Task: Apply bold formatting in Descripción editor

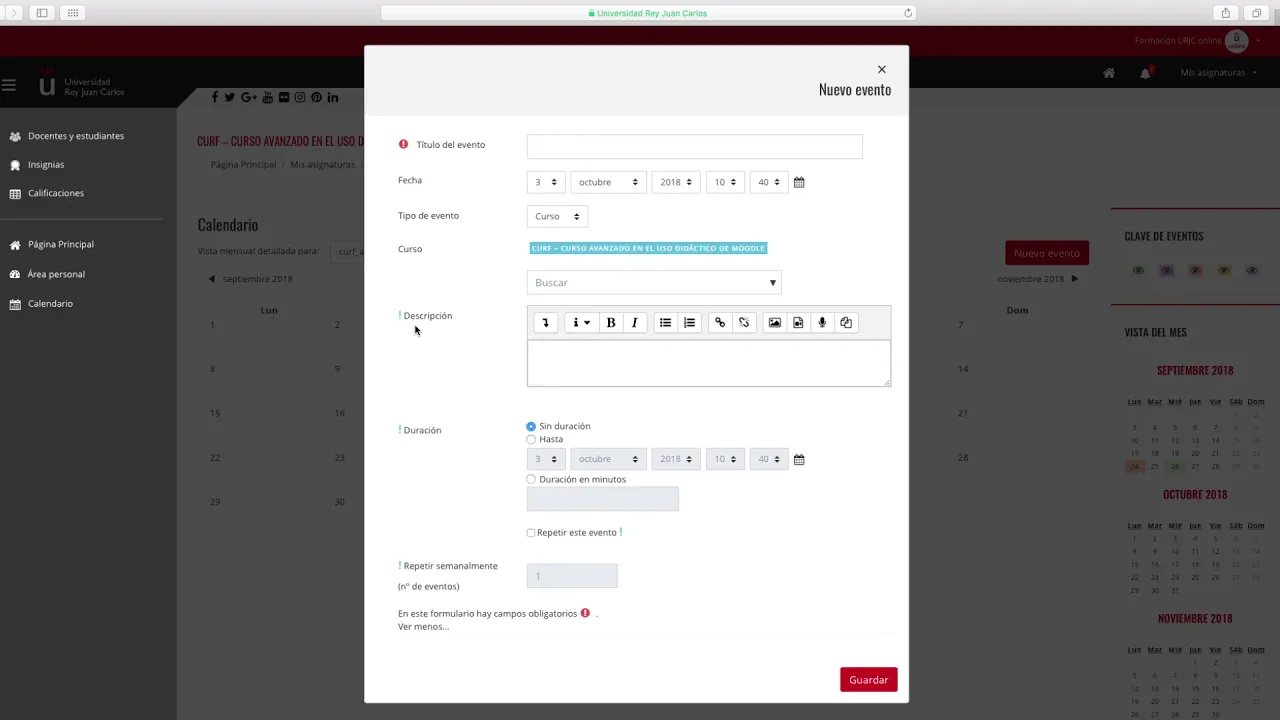Action: point(611,323)
